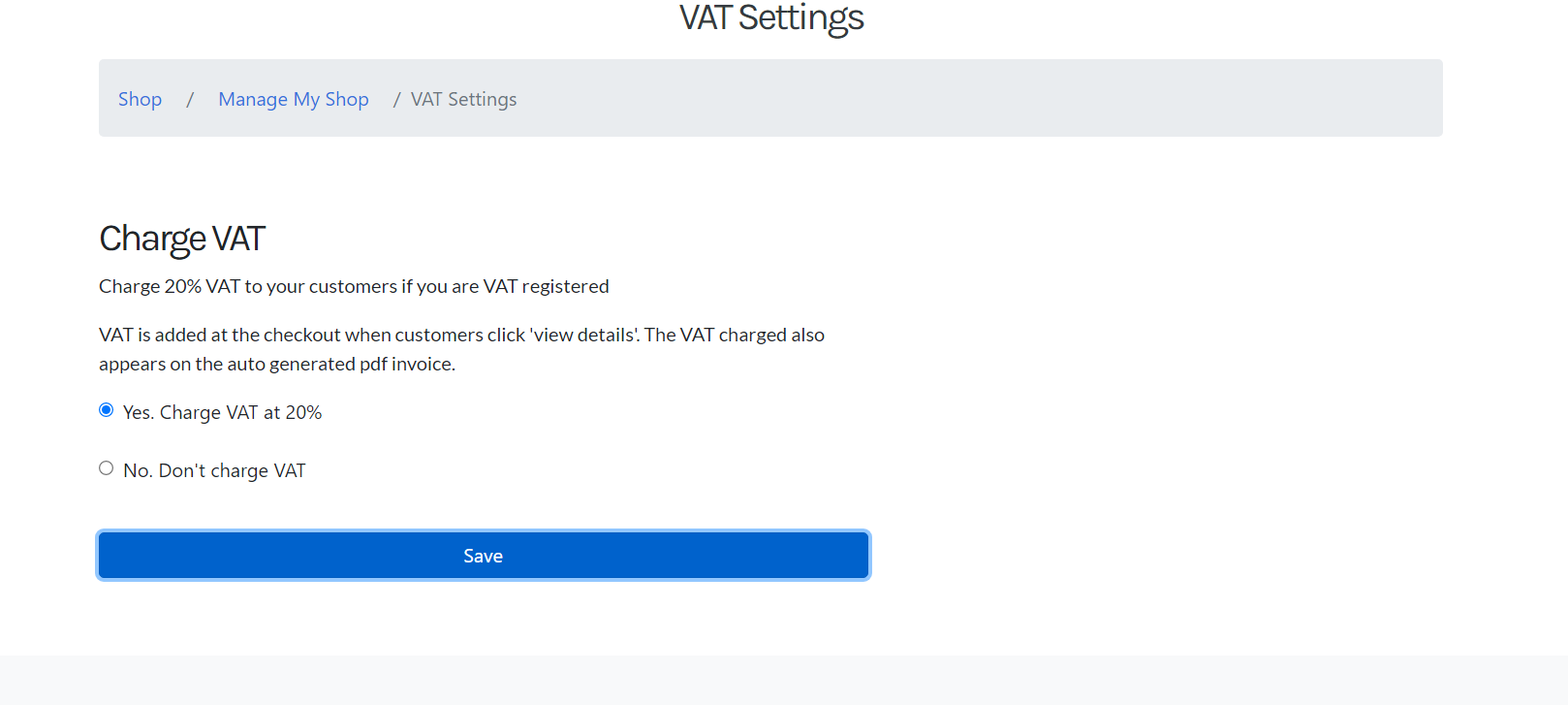The height and width of the screenshot is (705, 1568).
Task: Click the VAT Settings page title
Action: coord(771,18)
